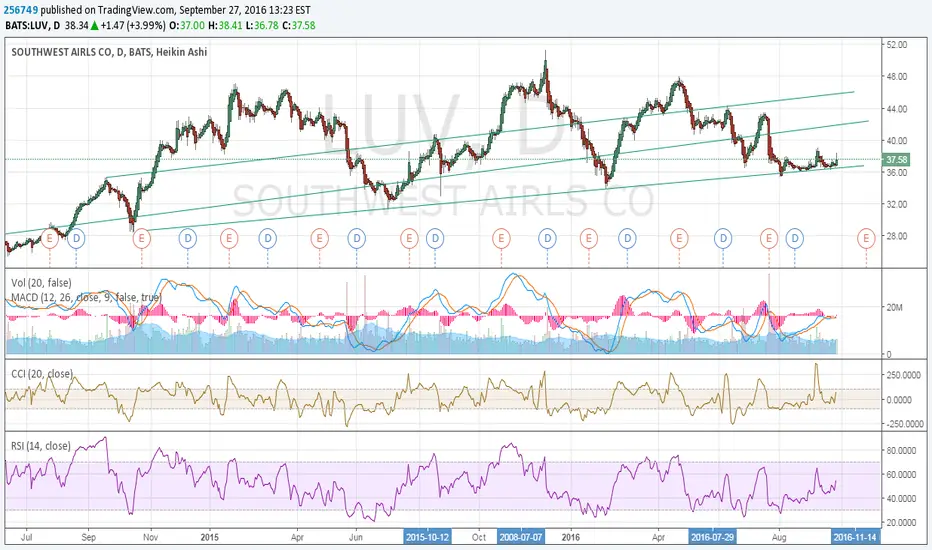Click the 80.0000 RSI axis value
Image resolution: width=932 pixels, height=550 pixels.
901,451
